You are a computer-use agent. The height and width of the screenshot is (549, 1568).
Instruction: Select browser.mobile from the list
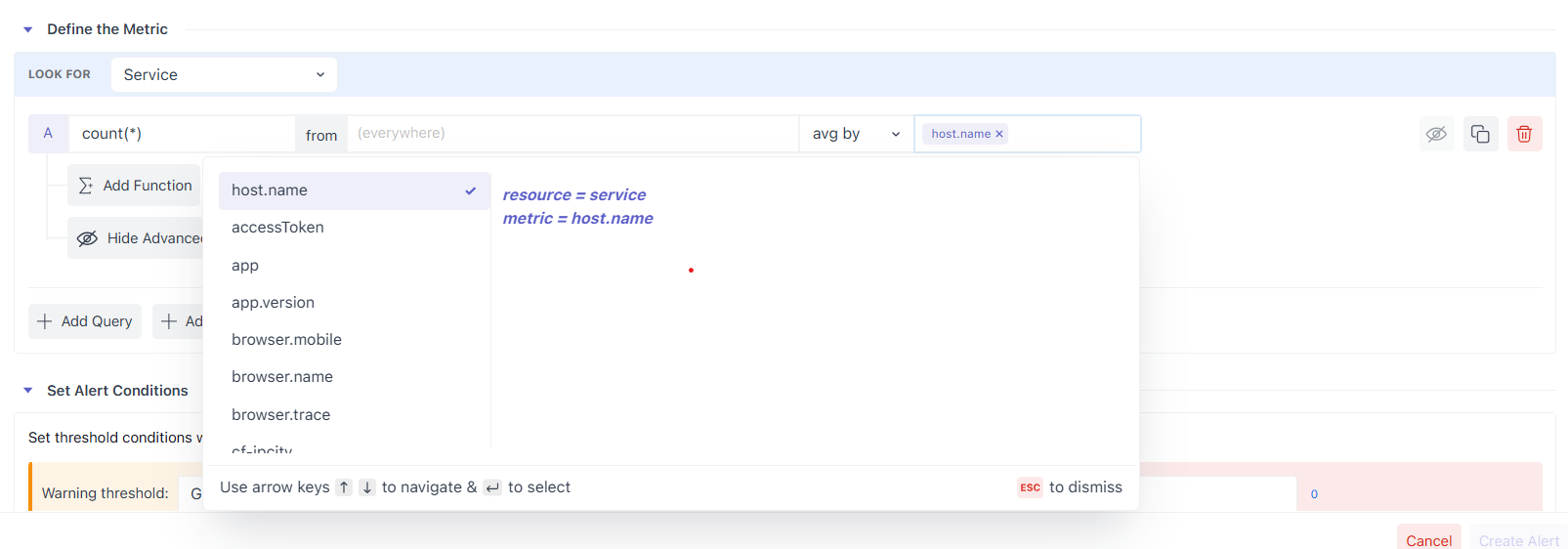pyautogui.click(x=286, y=340)
